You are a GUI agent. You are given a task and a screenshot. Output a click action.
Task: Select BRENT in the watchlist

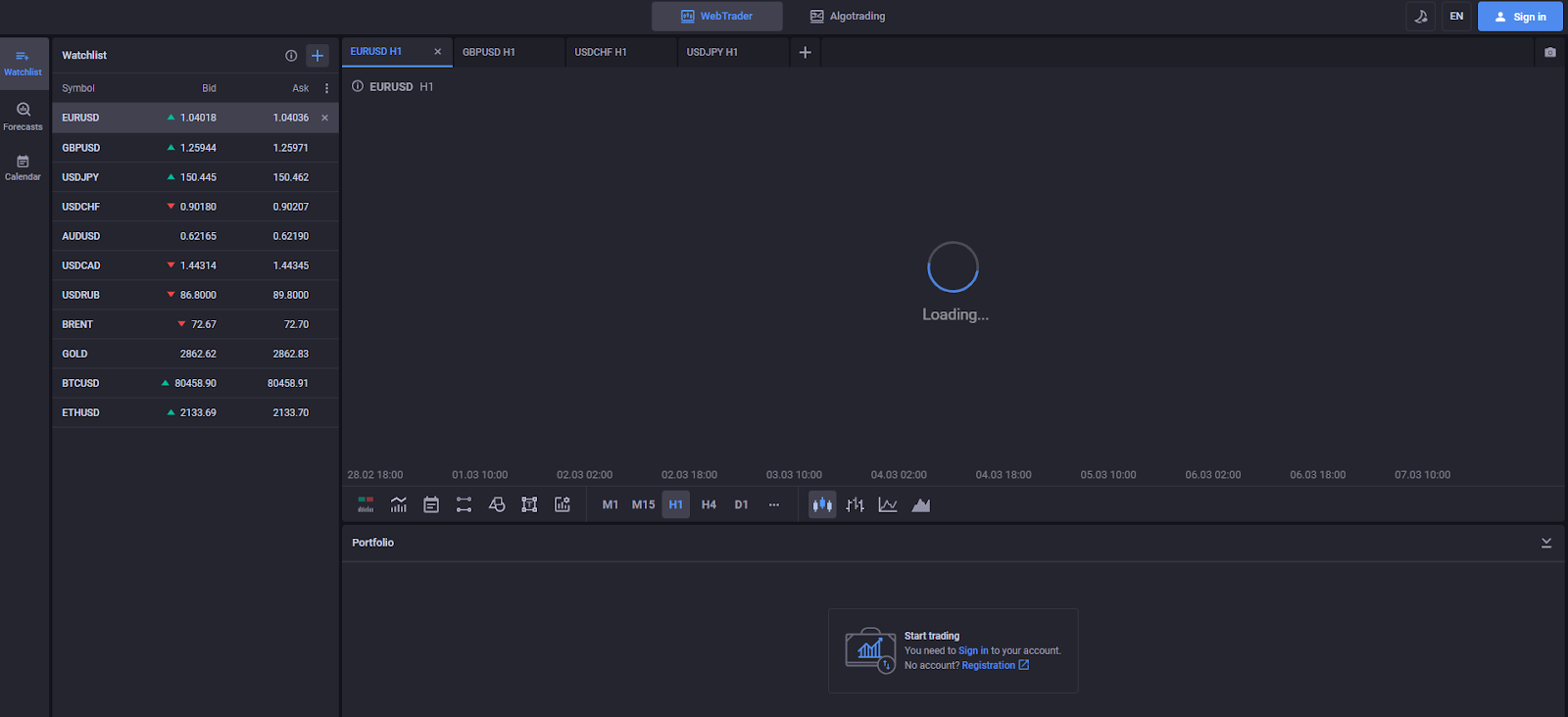coord(195,324)
